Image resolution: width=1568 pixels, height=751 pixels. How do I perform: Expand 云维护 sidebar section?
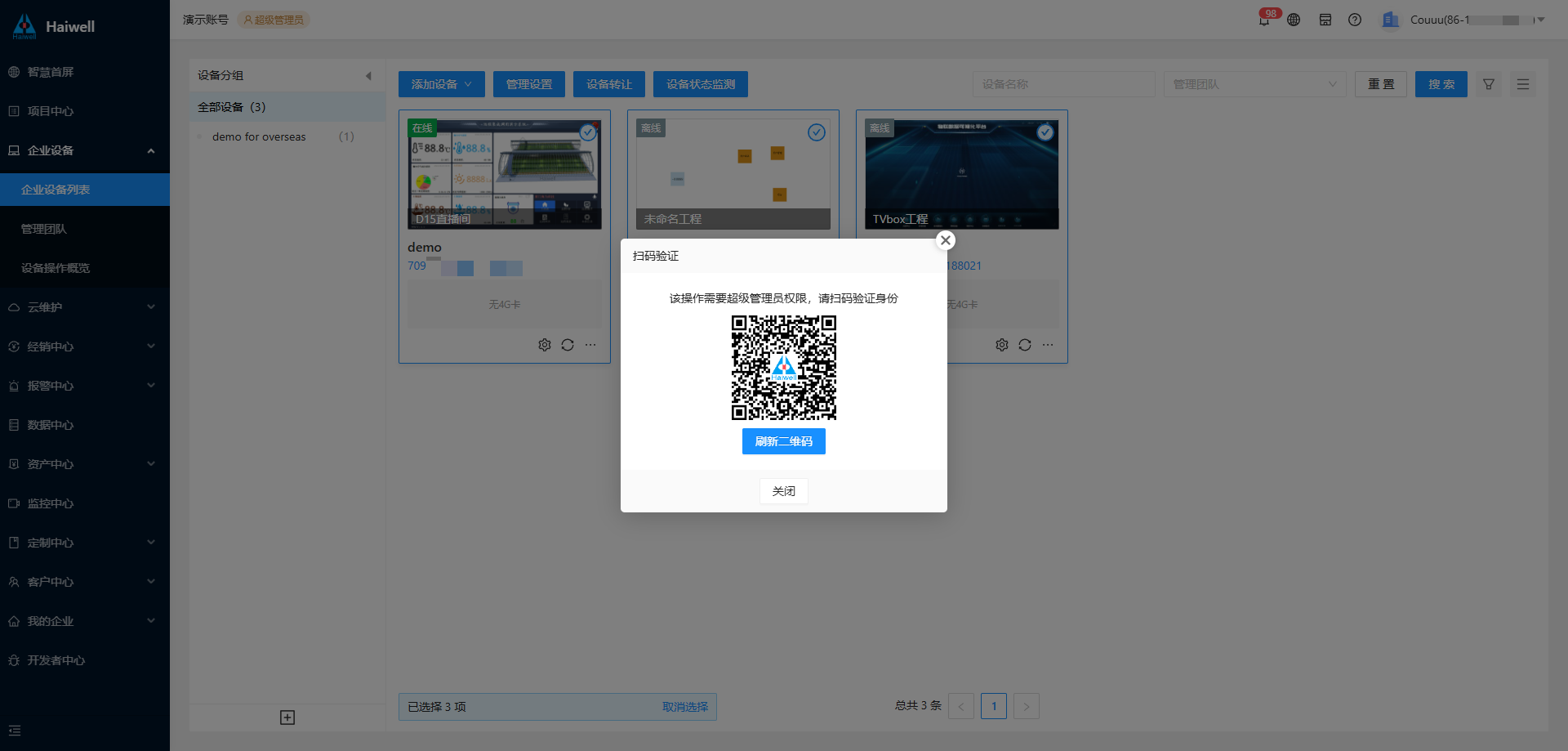coord(85,307)
